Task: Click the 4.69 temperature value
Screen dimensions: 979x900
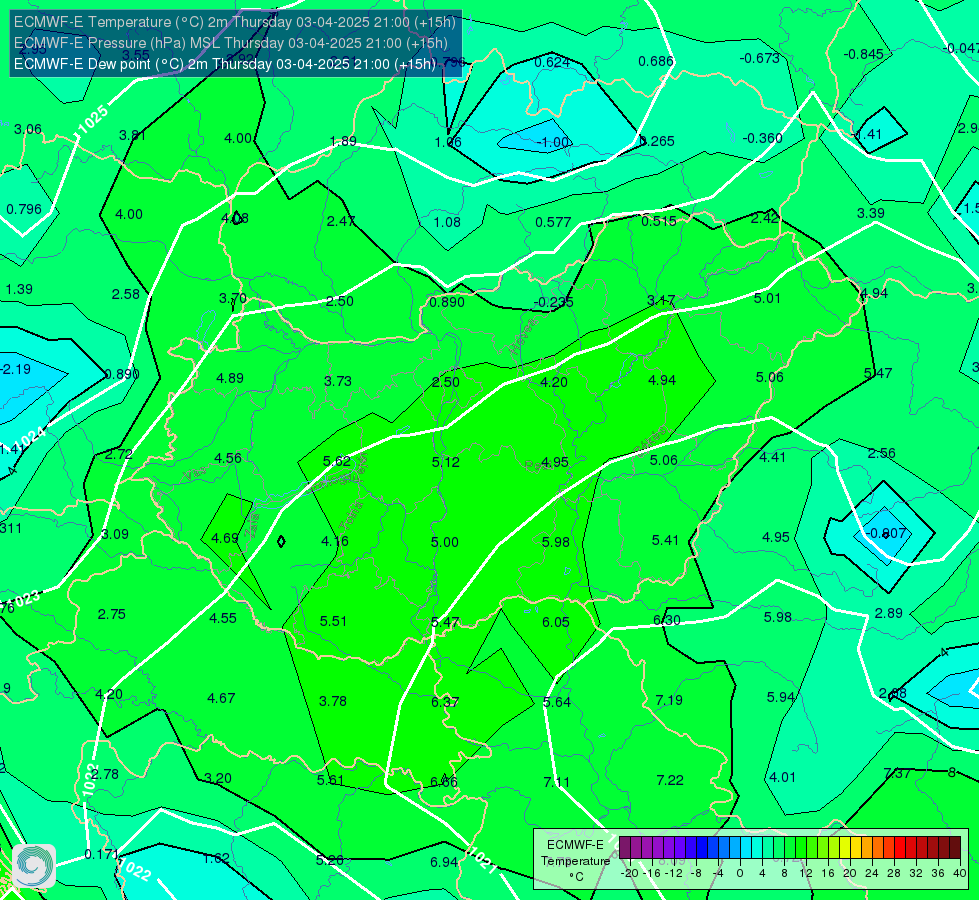Action: [225, 538]
